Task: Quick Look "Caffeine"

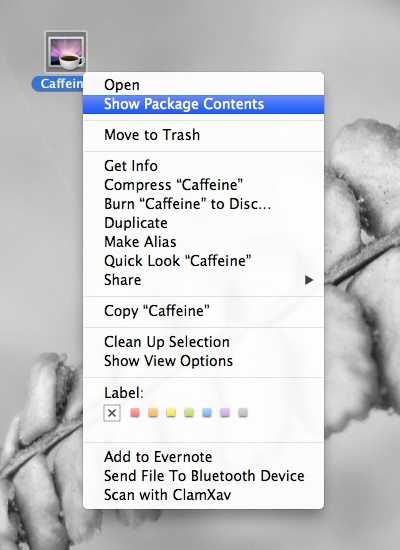Action: tap(203, 261)
